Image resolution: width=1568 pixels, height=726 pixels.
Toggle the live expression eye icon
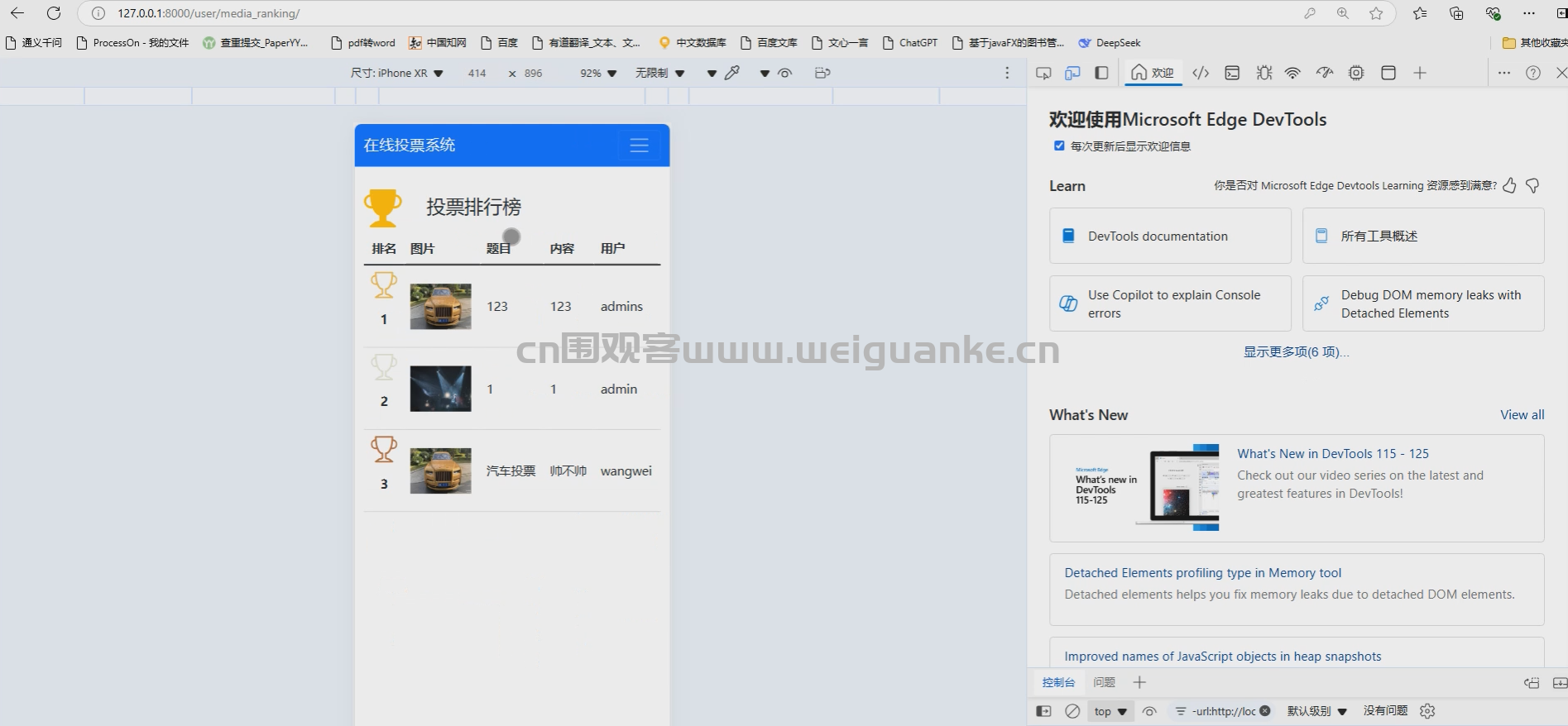click(x=1149, y=711)
